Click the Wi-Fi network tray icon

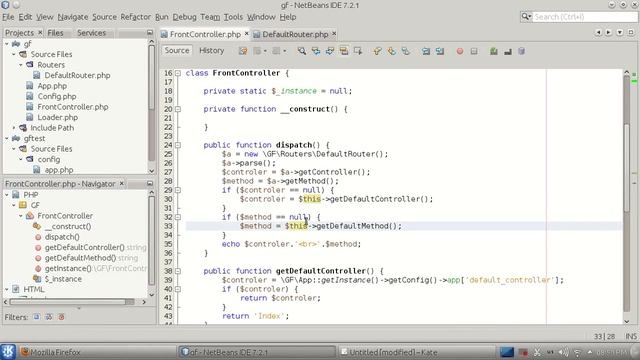pos(577,352)
